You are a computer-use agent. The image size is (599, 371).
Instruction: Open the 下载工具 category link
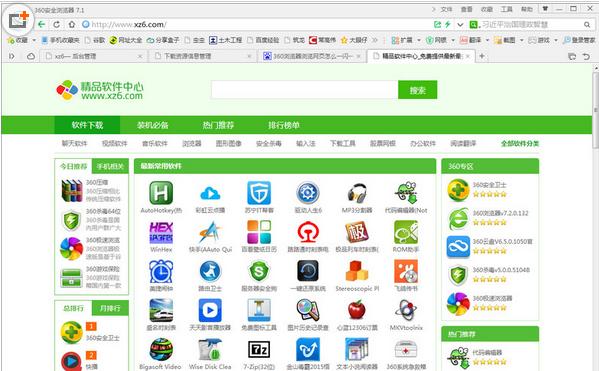point(343,144)
